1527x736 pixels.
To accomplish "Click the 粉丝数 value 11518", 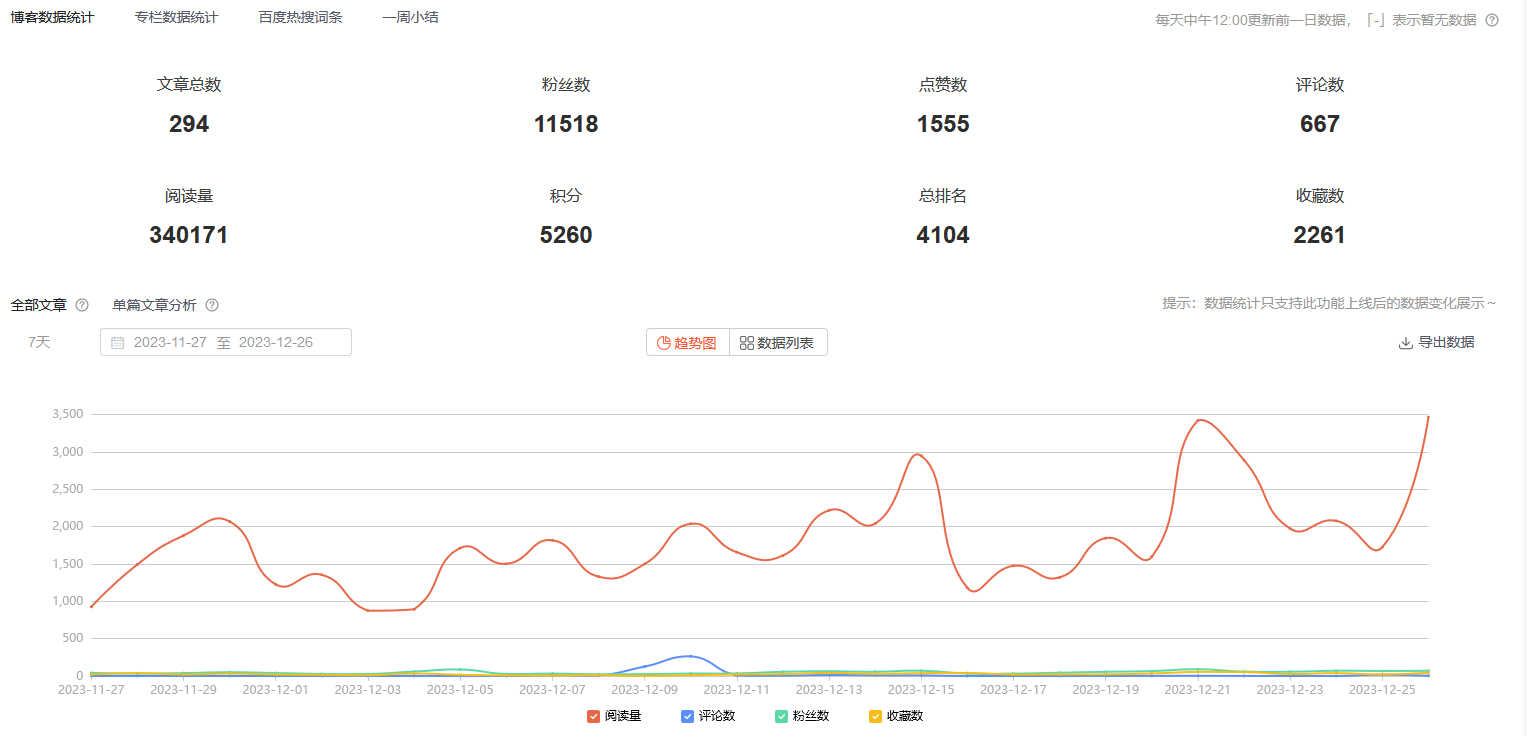I will coord(566,124).
